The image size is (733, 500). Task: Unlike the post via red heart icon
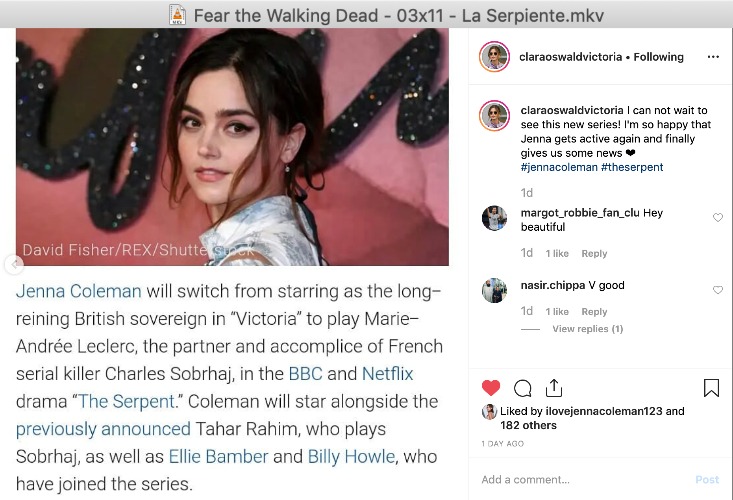pyautogui.click(x=491, y=388)
